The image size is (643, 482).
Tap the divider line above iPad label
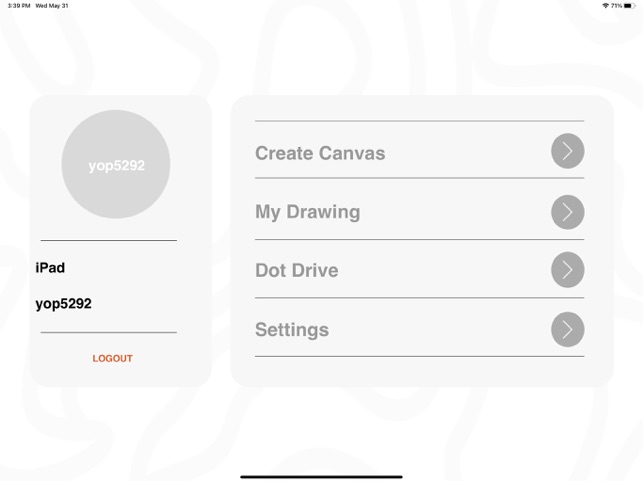point(108,240)
